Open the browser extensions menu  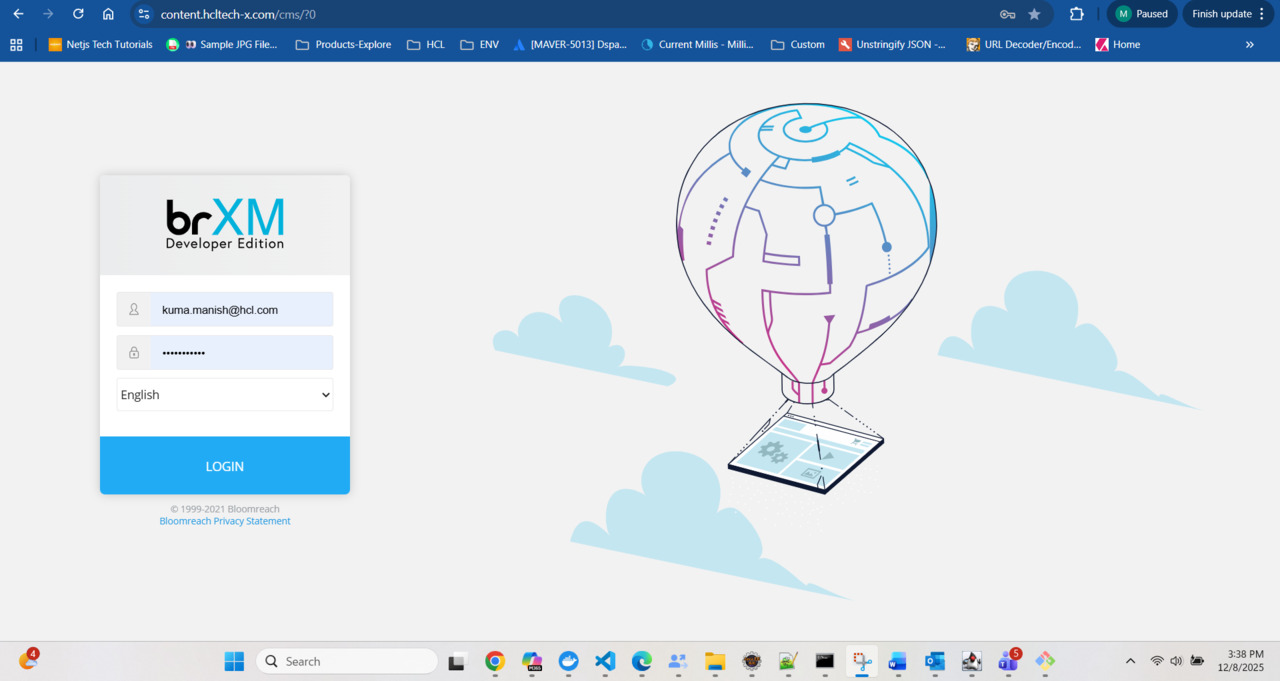point(1077,14)
